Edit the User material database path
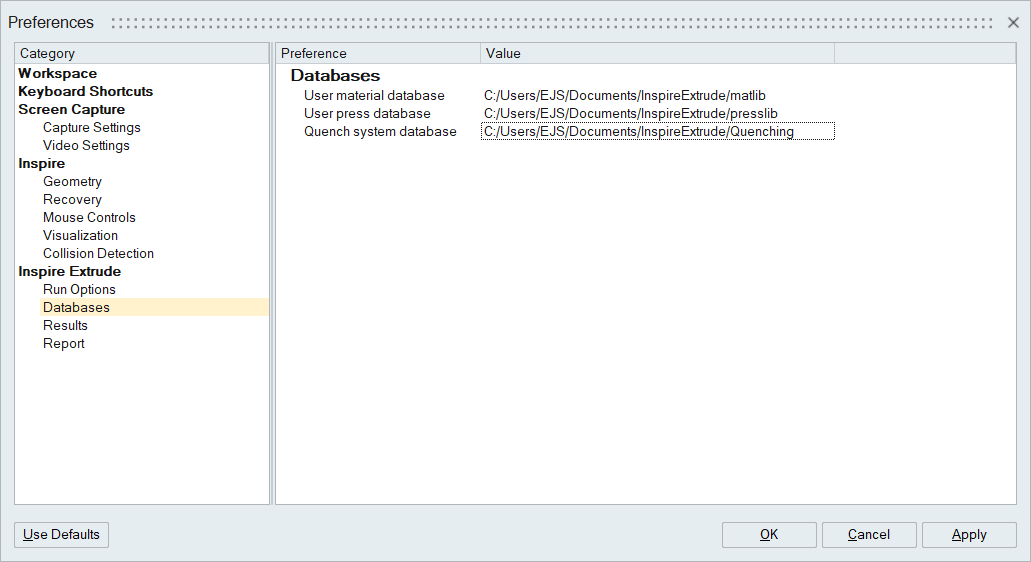1031x562 pixels. (624, 96)
